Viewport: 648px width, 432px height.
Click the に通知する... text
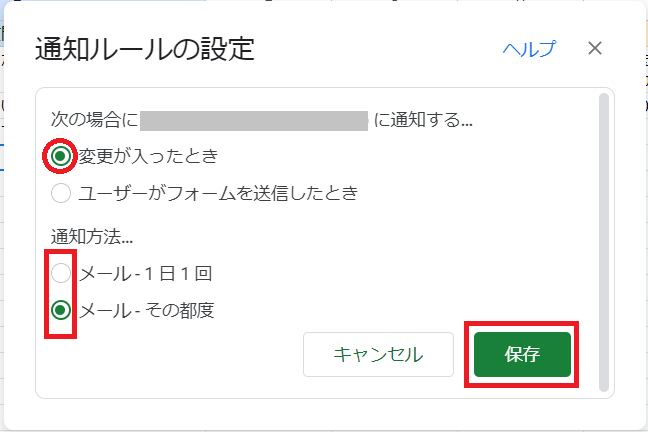[x=424, y=122]
